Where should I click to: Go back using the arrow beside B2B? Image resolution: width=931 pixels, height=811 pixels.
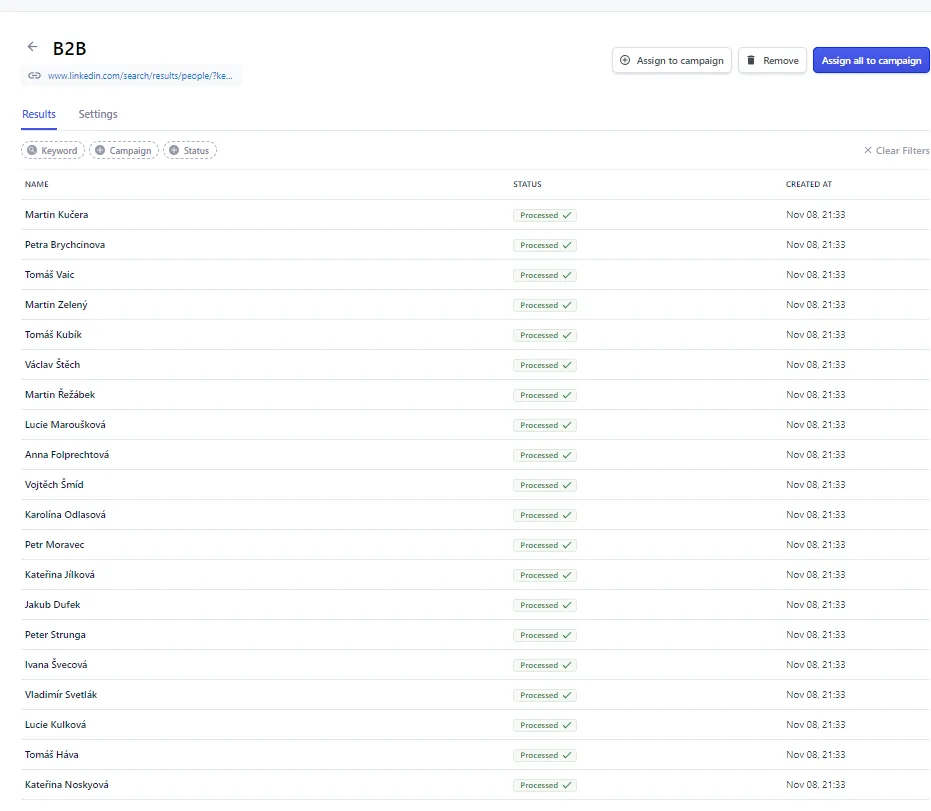point(33,46)
